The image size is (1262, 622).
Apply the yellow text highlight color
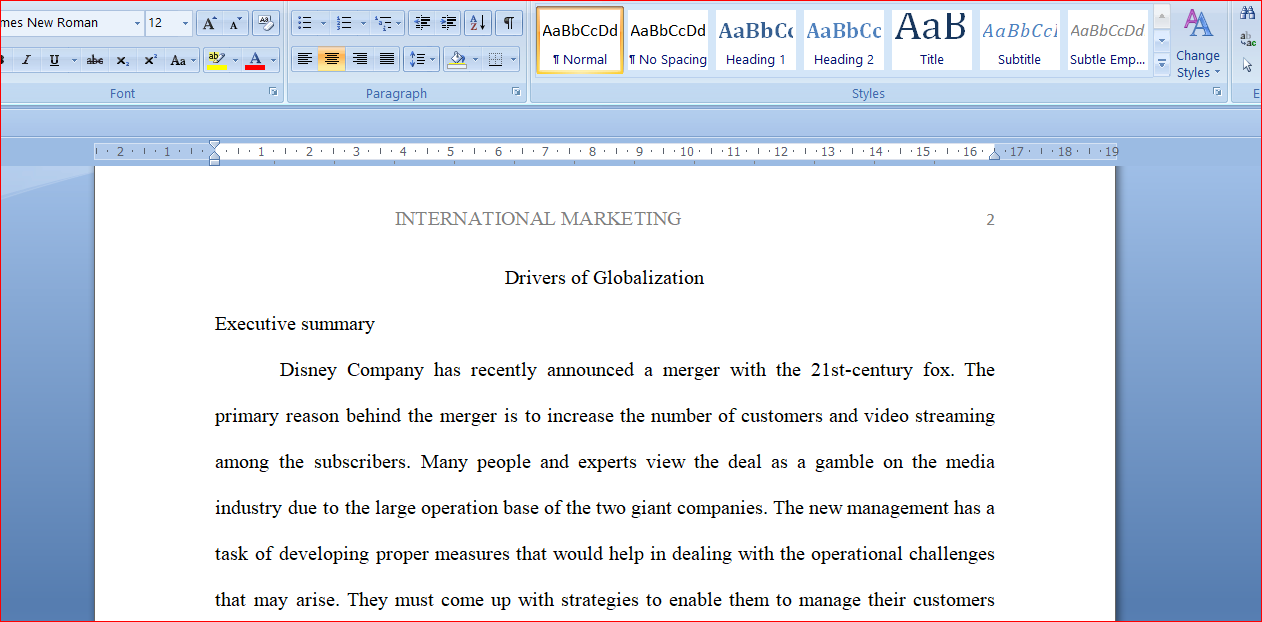(x=216, y=60)
